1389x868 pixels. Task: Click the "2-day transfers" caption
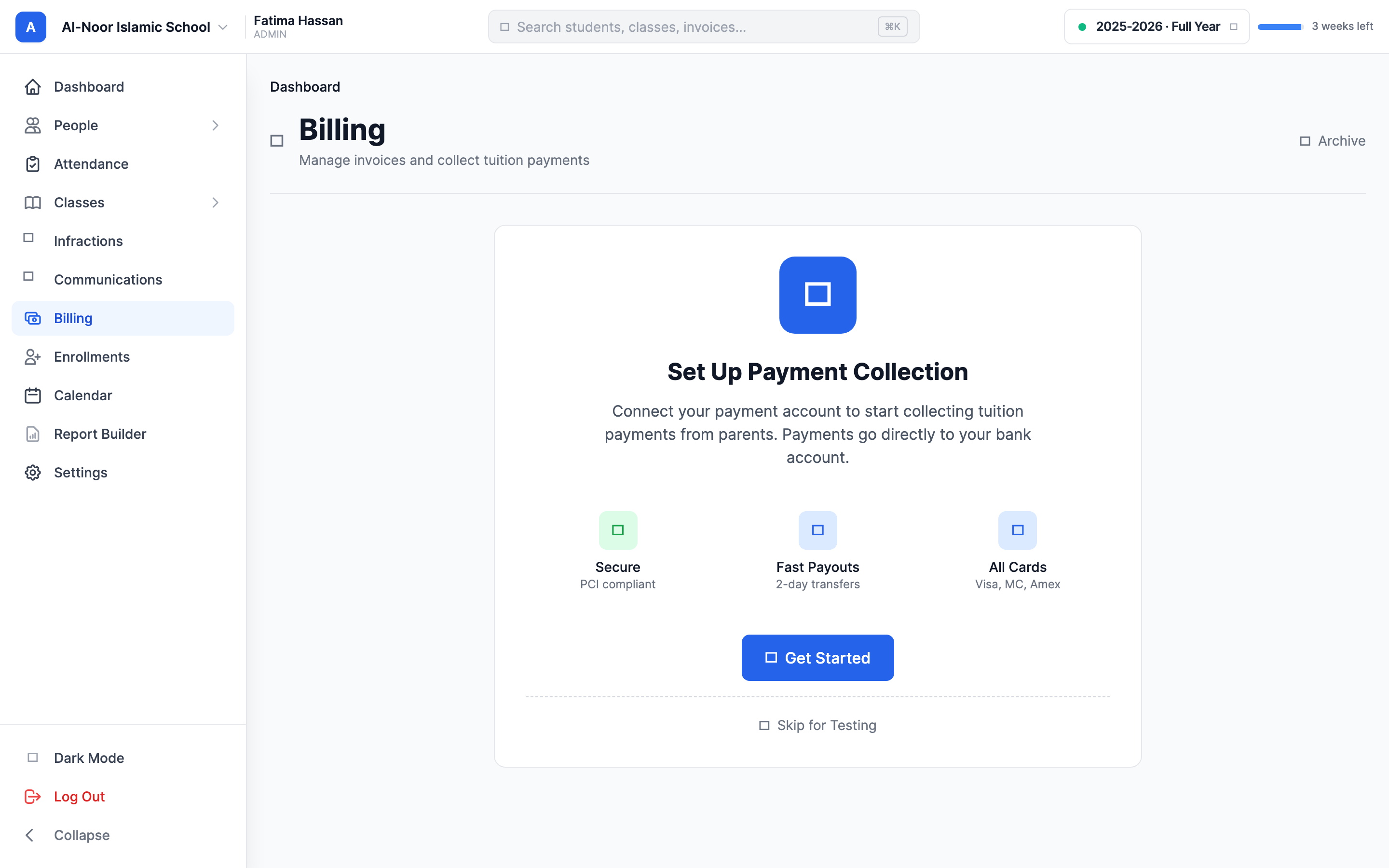click(x=817, y=584)
